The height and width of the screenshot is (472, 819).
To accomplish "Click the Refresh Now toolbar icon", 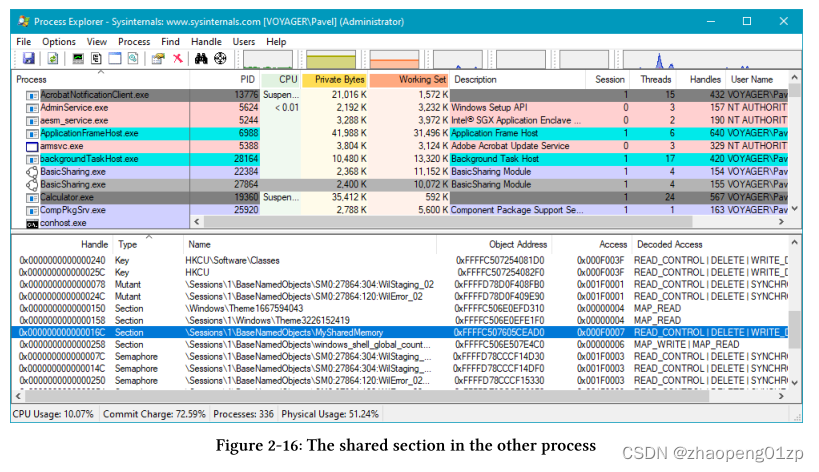I will pos(53,58).
